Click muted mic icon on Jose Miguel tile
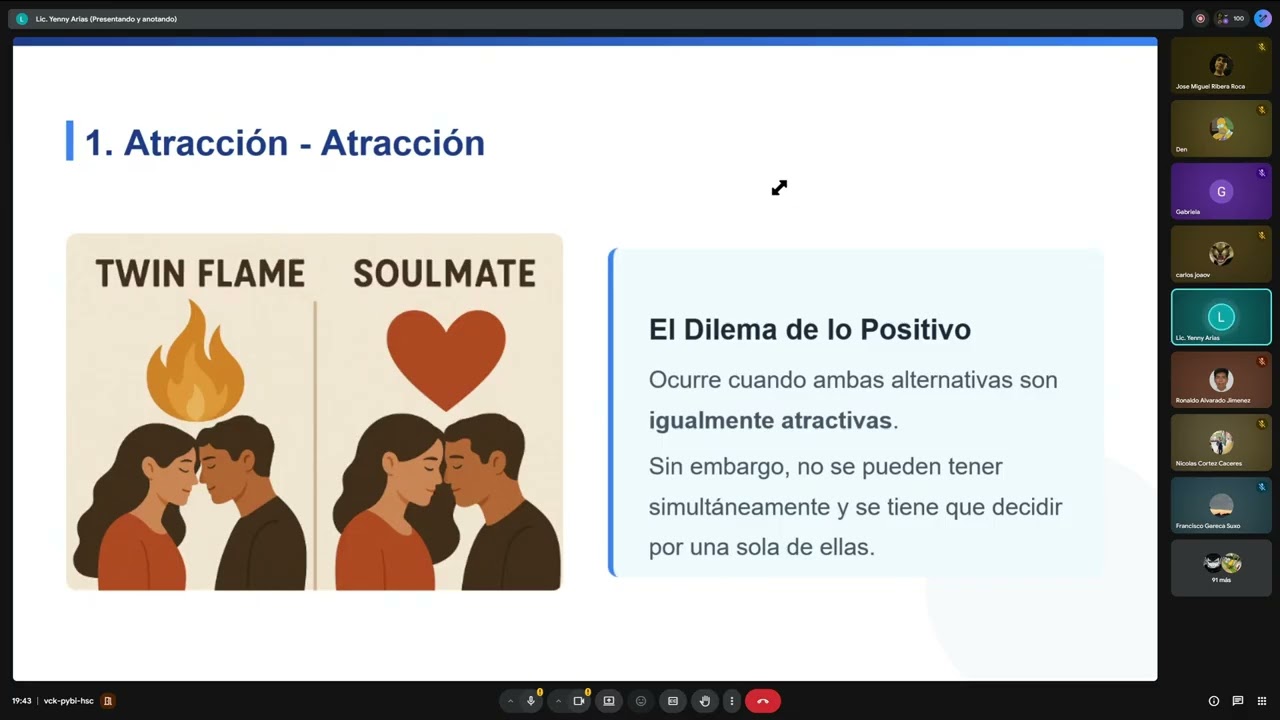Viewport: 1280px width, 720px height. click(x=1262, y=47)
